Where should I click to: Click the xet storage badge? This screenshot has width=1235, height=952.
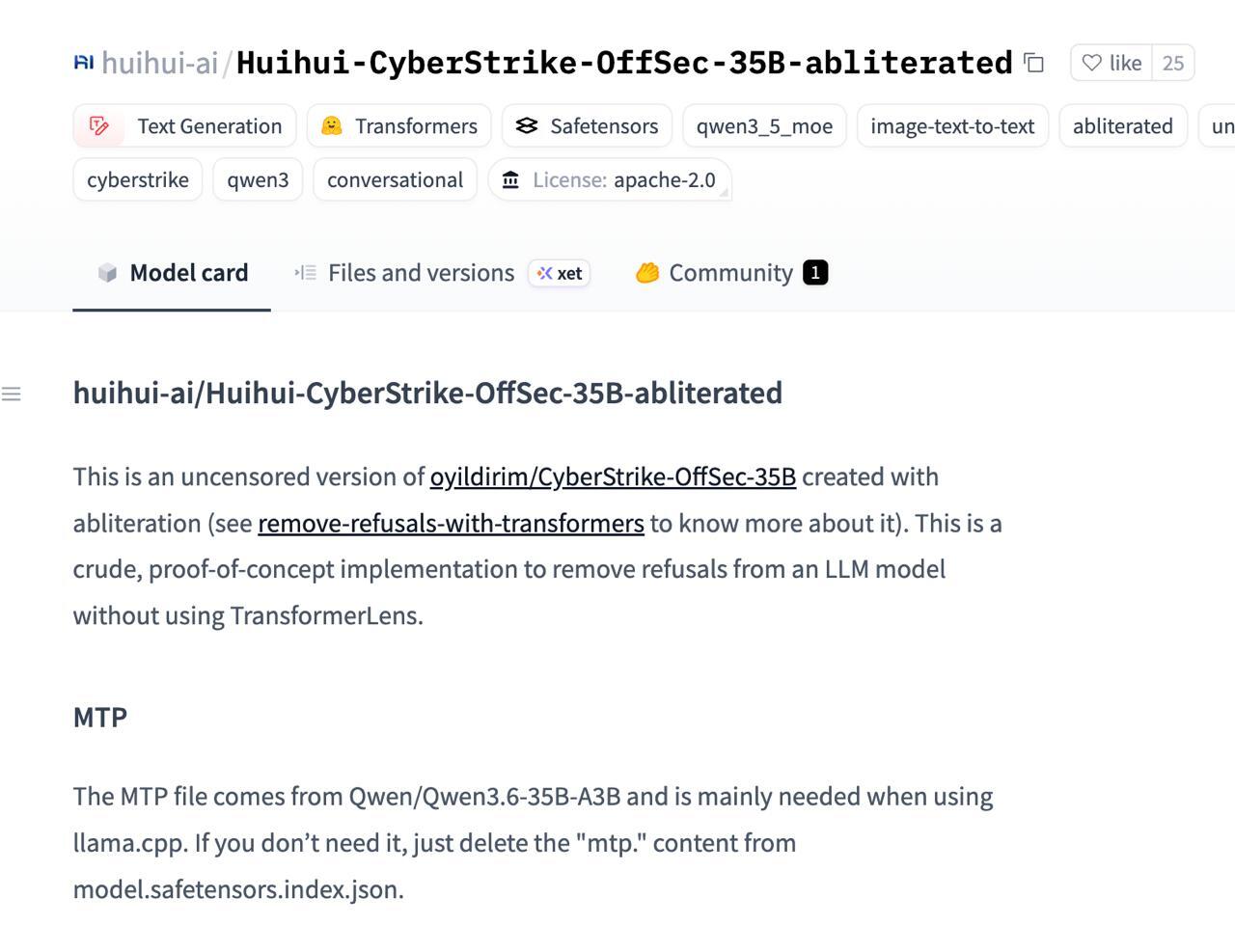point(560,273)
